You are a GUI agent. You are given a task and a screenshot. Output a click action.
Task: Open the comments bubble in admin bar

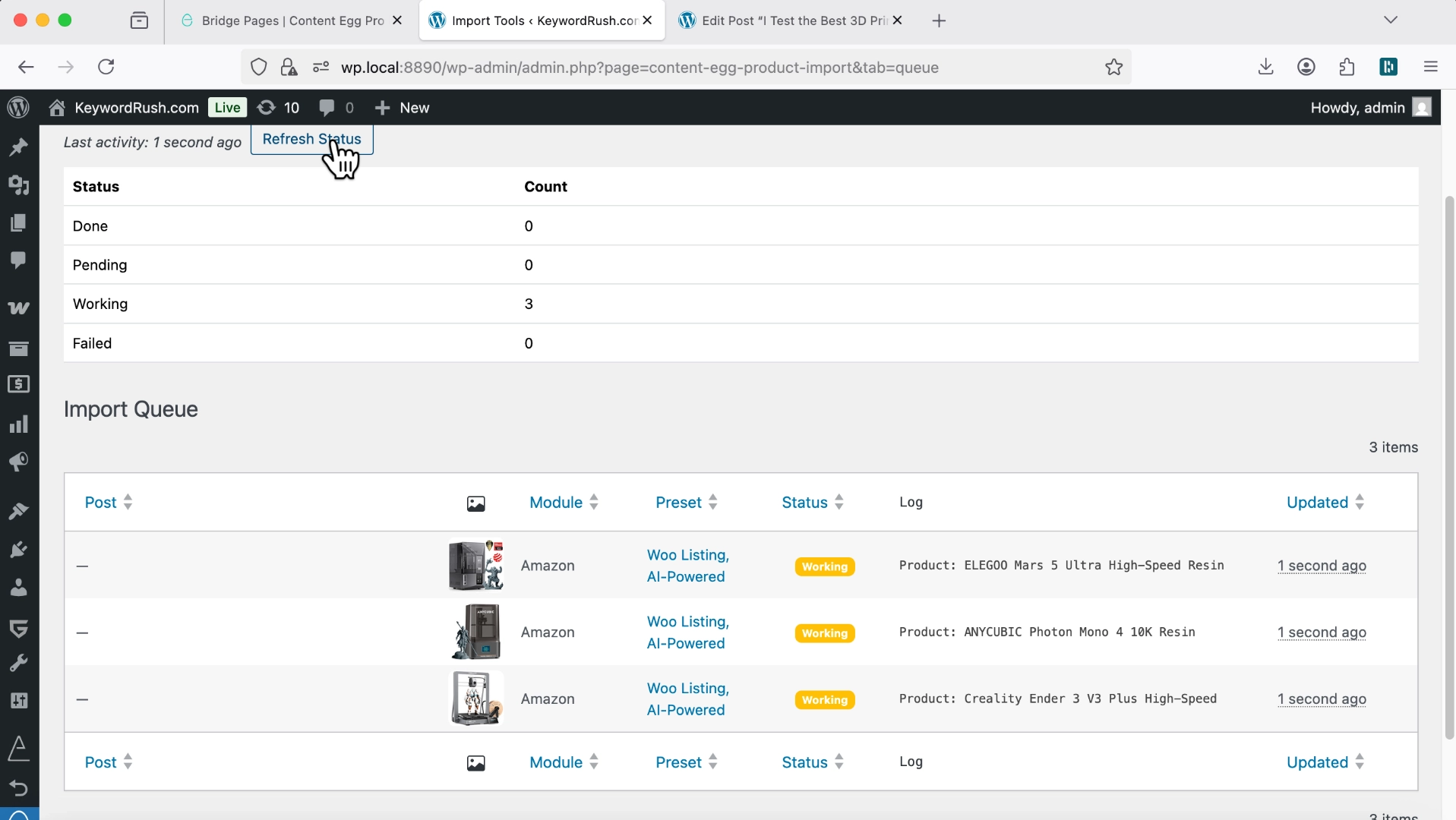(336, 108)
